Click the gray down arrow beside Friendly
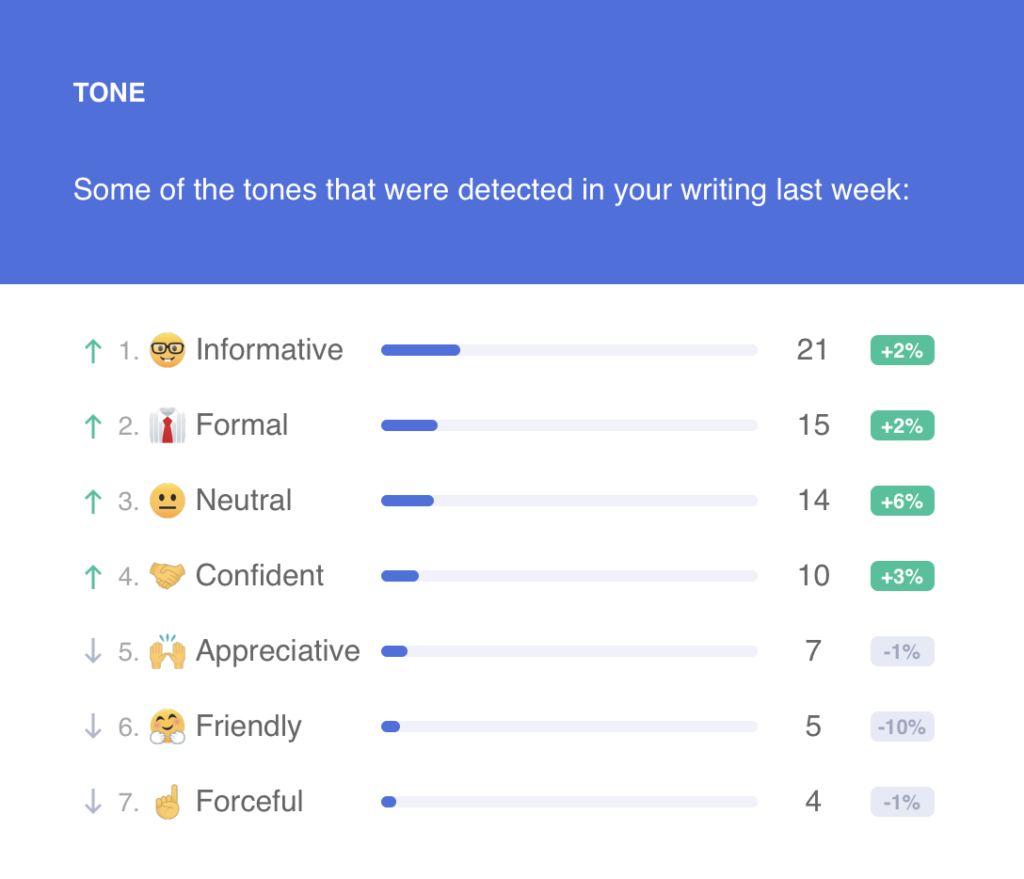Image resolution: width=1024 pixels, height=879 pixels. (x=93, y=726)
